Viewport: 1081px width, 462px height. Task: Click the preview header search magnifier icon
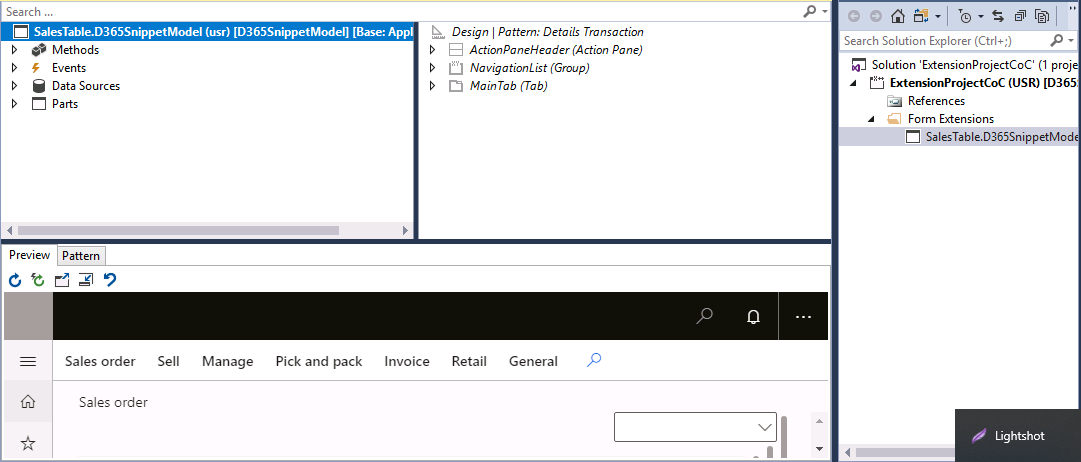coord(704,316)
